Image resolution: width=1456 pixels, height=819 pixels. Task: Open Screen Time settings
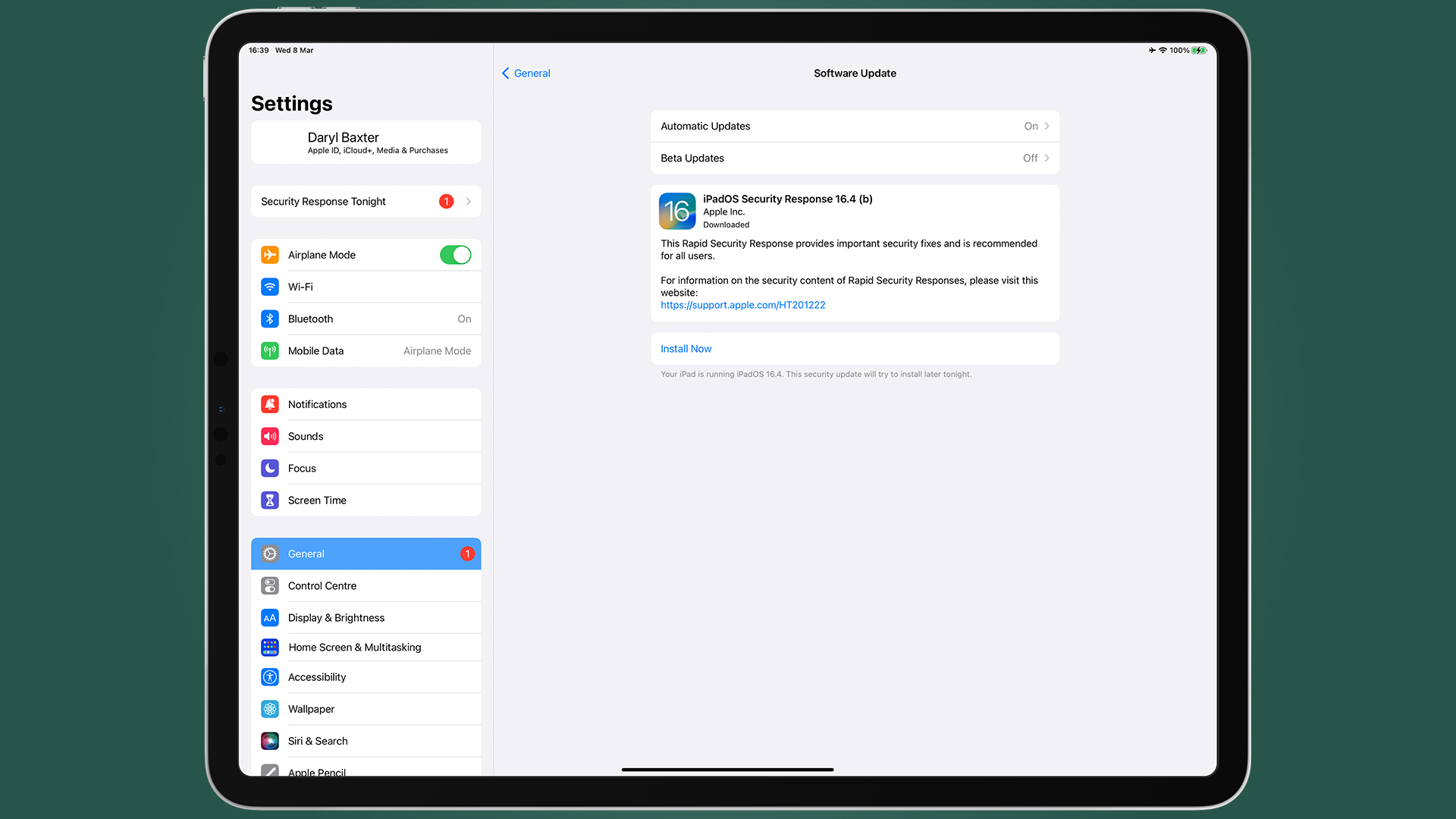[x=366, y=500]
